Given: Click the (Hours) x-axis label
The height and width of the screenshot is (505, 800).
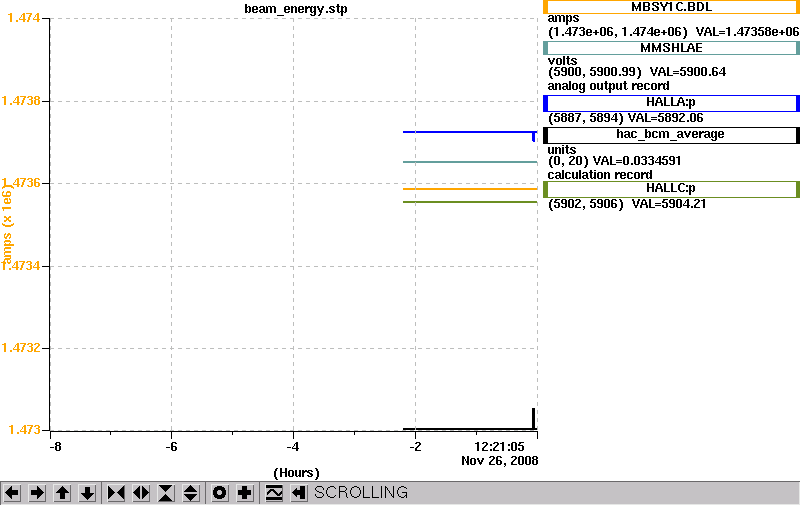Looking at the screenshot, I should pos(296,473).
